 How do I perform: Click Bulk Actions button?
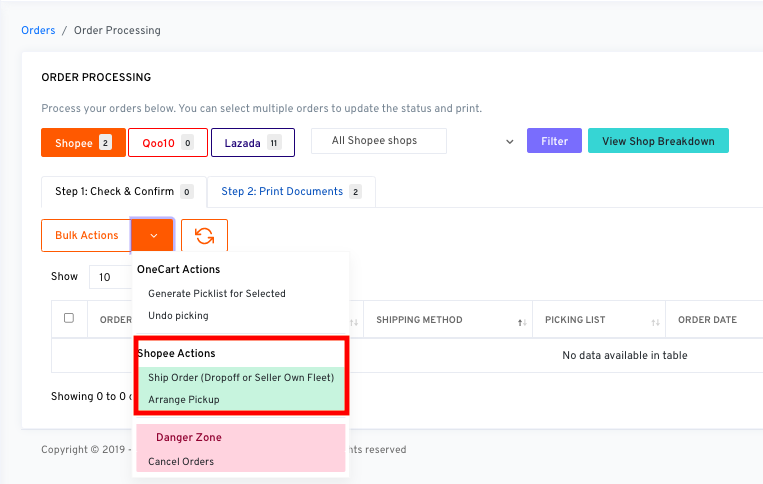click(x=87, y=236)
